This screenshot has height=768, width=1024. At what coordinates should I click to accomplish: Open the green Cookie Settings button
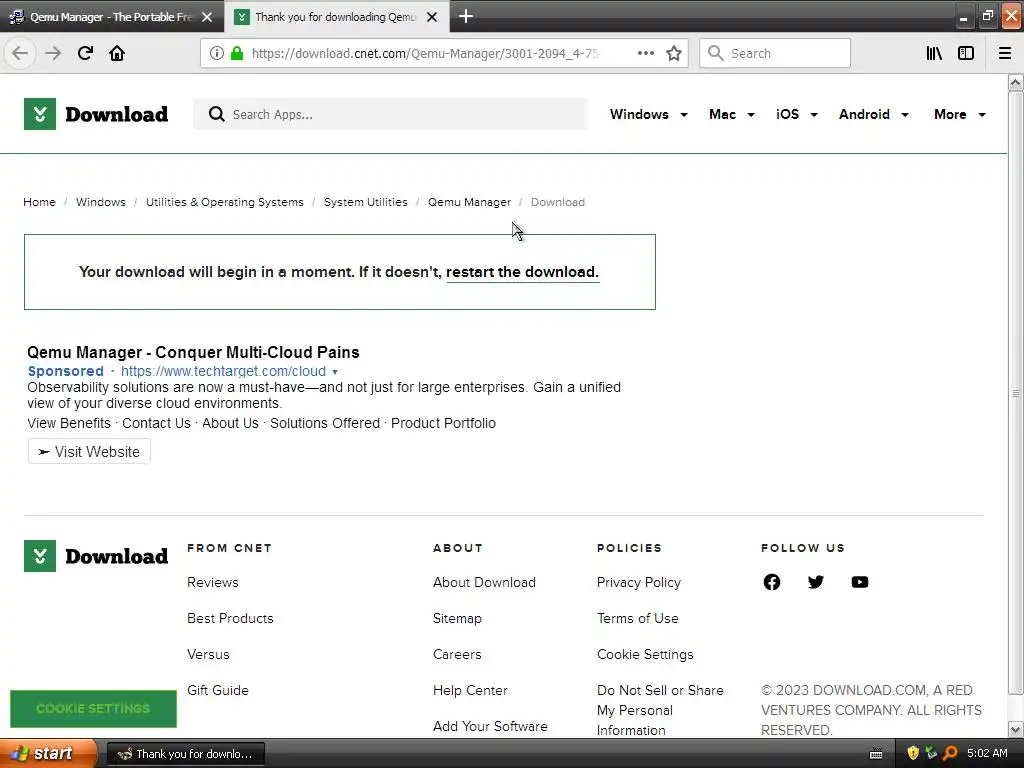[93, 709]
